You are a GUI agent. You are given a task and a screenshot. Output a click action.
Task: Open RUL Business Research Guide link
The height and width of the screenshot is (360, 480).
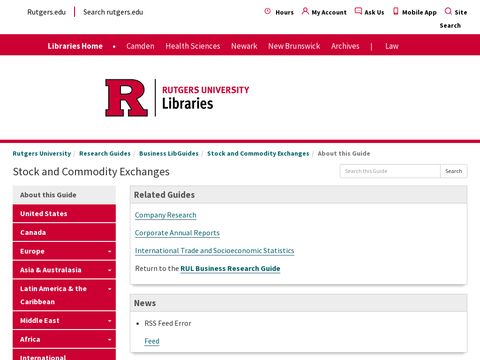coord(230,268)
